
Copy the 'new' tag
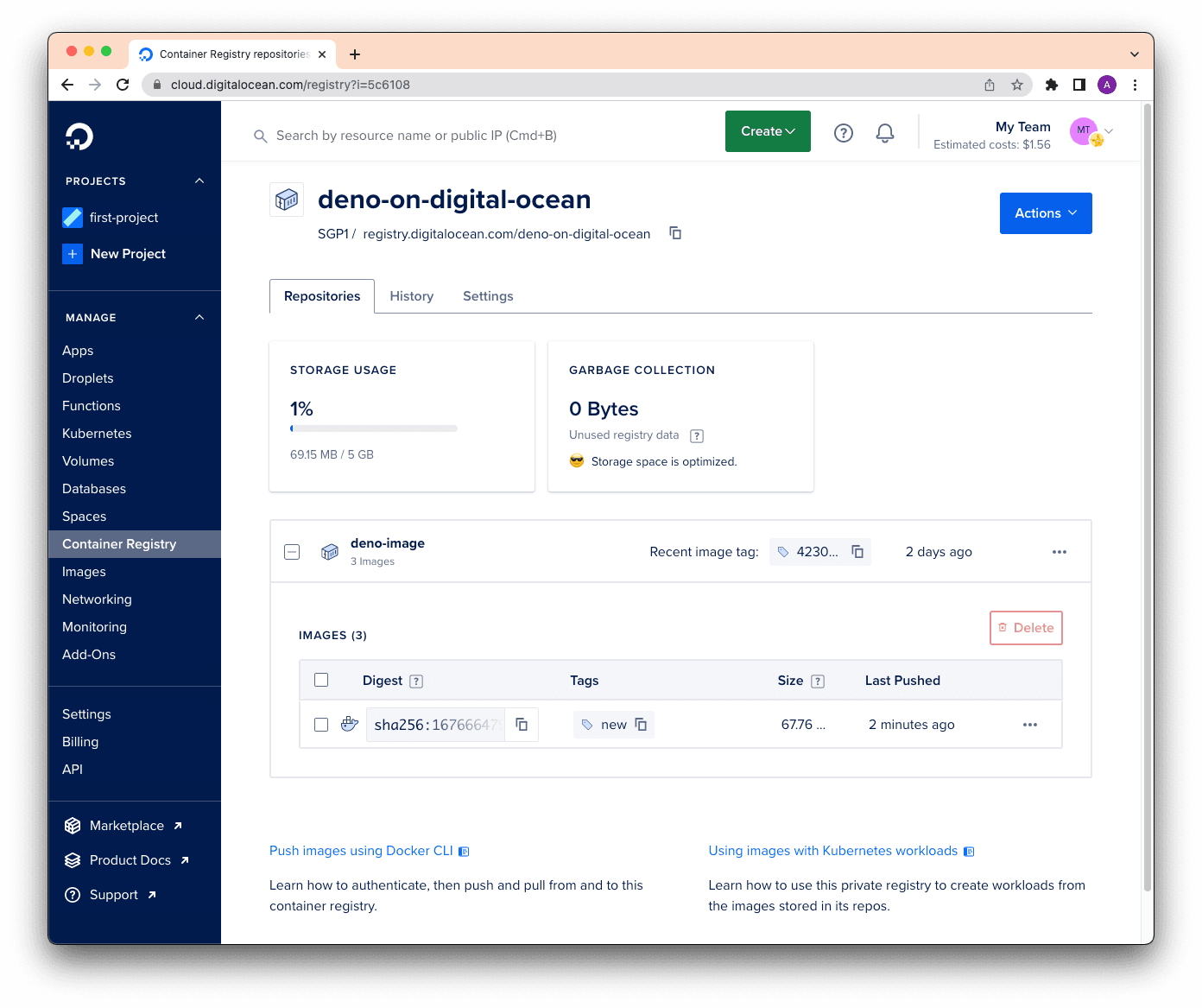[x=641, y=725]
